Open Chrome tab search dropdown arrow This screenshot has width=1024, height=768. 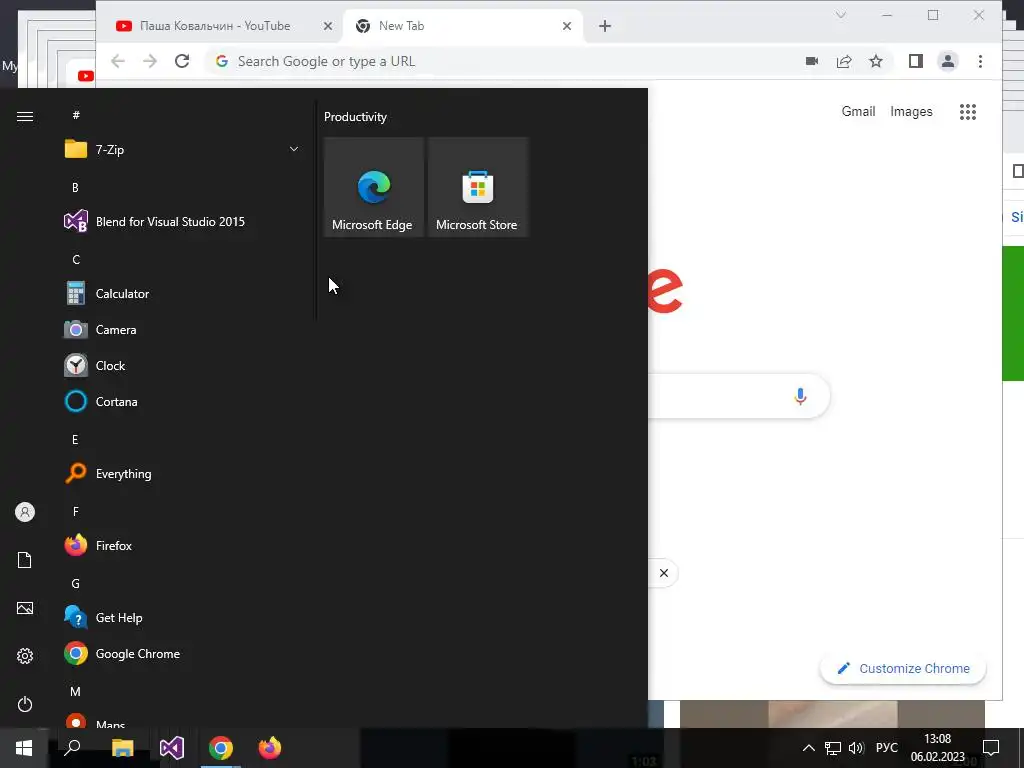(841, 15)
